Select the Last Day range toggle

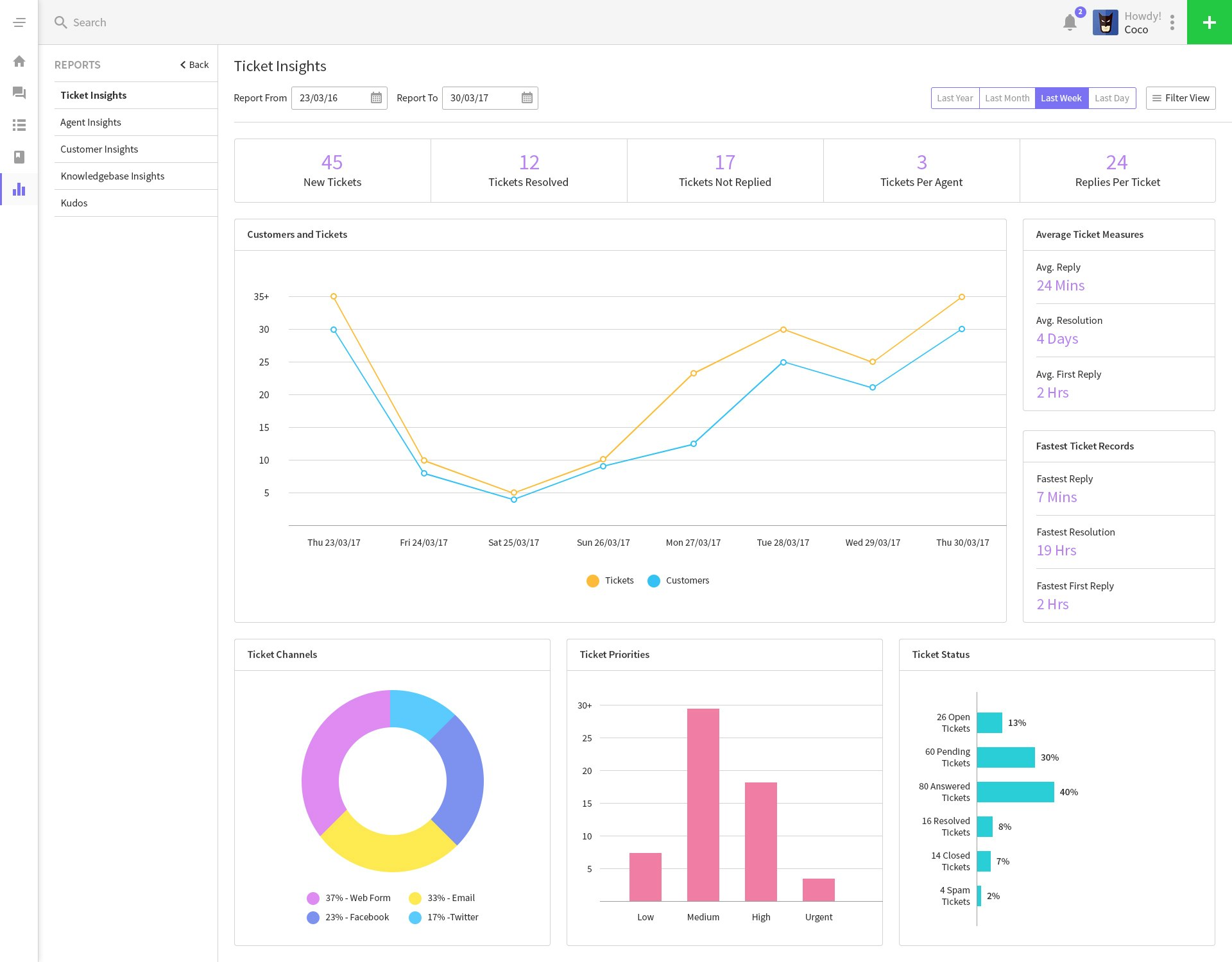click(1111, 98)
